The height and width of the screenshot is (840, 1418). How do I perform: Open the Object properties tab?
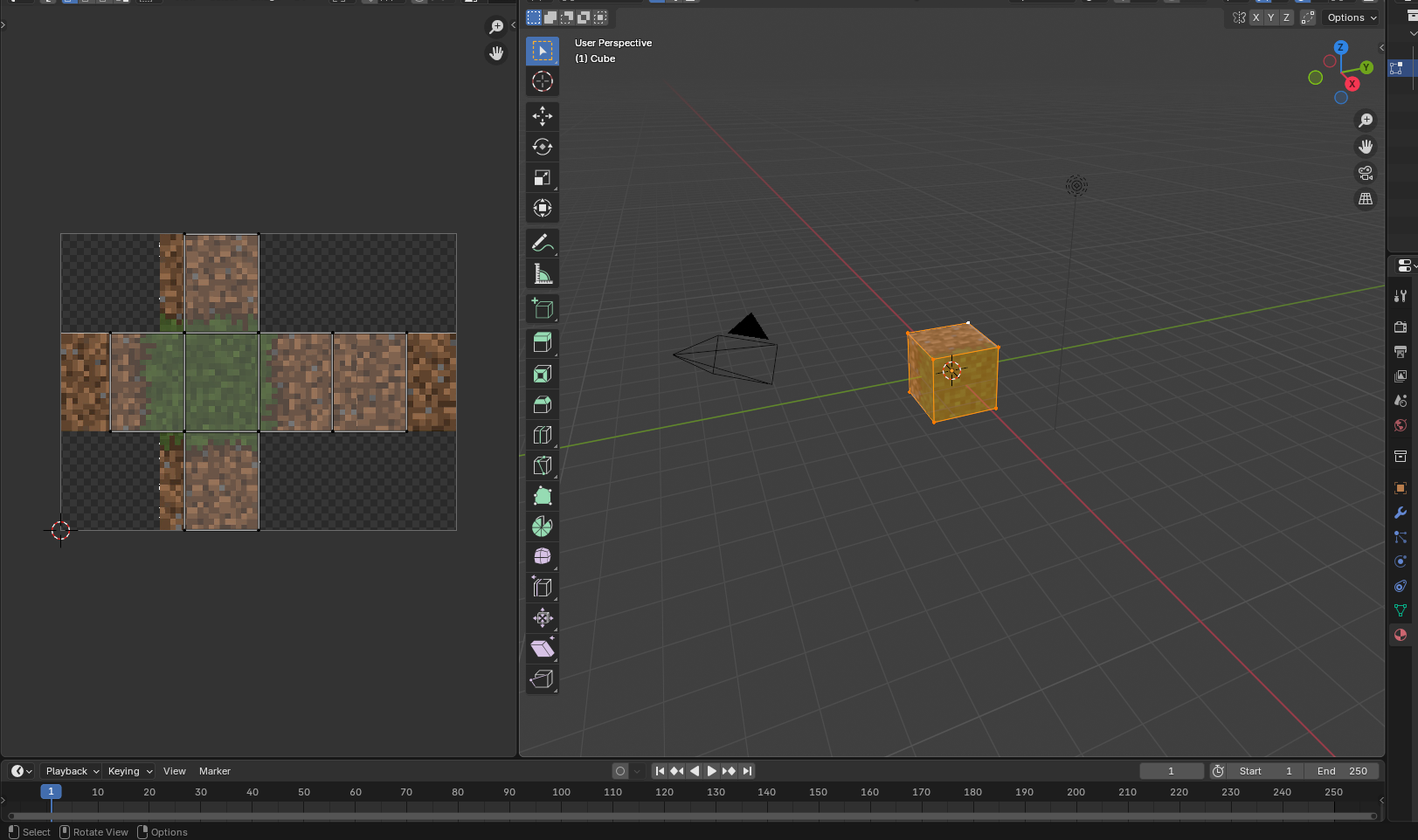[1401, 488]
